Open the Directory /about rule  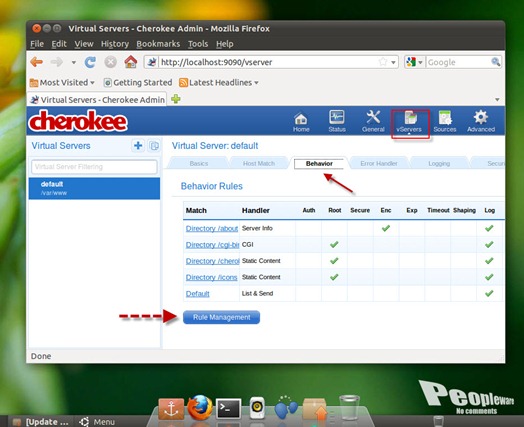click(212, 228)
